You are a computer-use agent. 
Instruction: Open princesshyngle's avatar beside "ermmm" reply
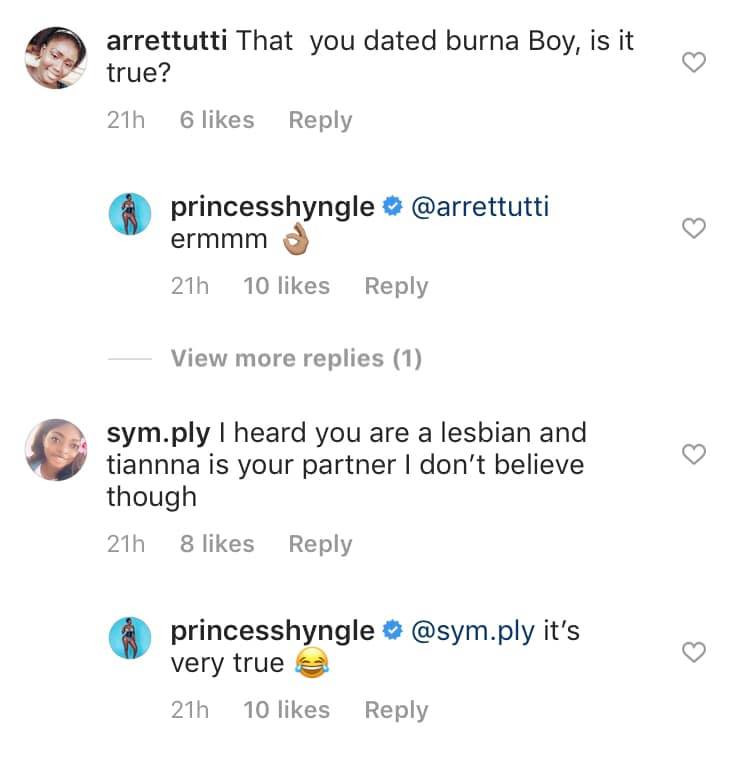[130, 216]
